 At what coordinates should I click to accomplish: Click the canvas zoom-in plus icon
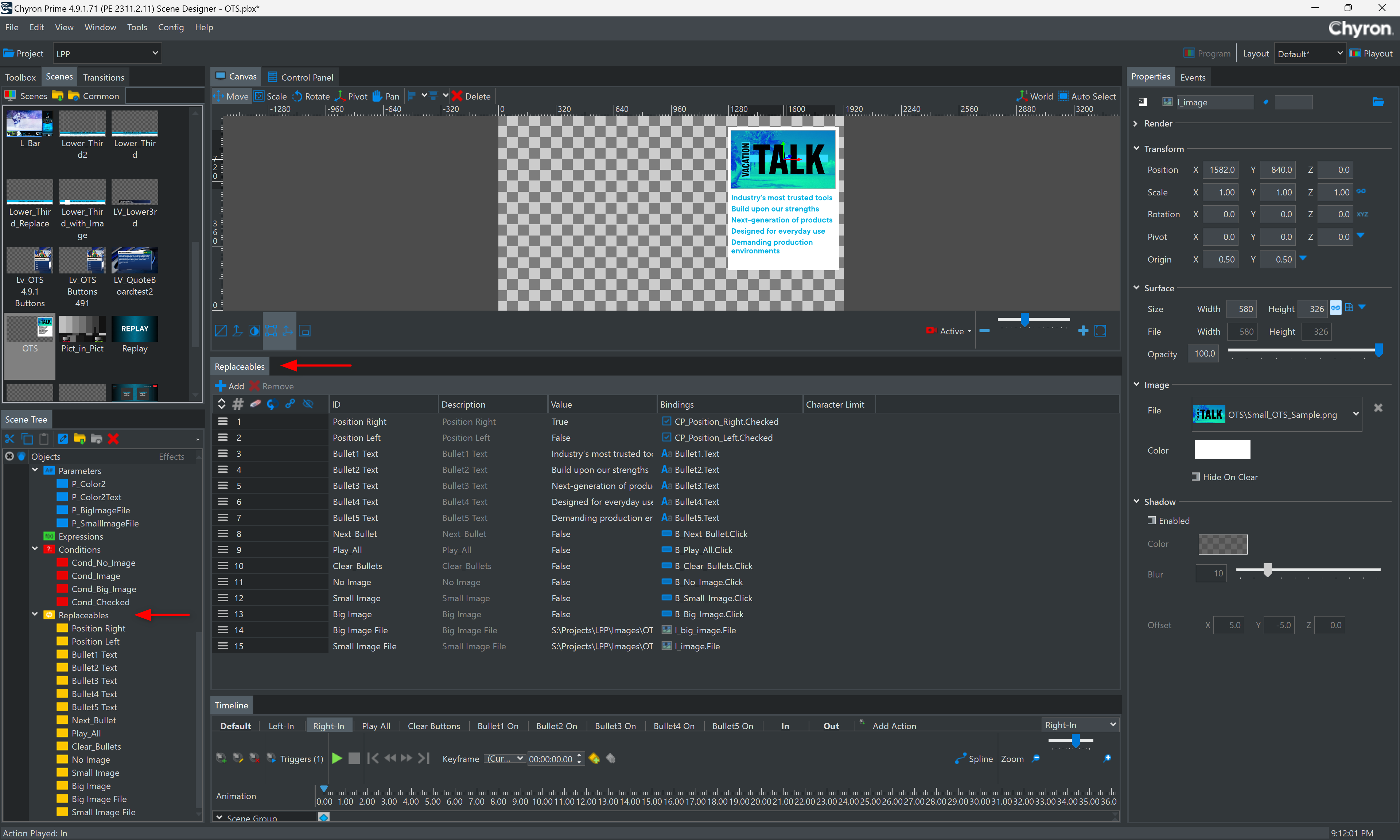pos(1083,331)
